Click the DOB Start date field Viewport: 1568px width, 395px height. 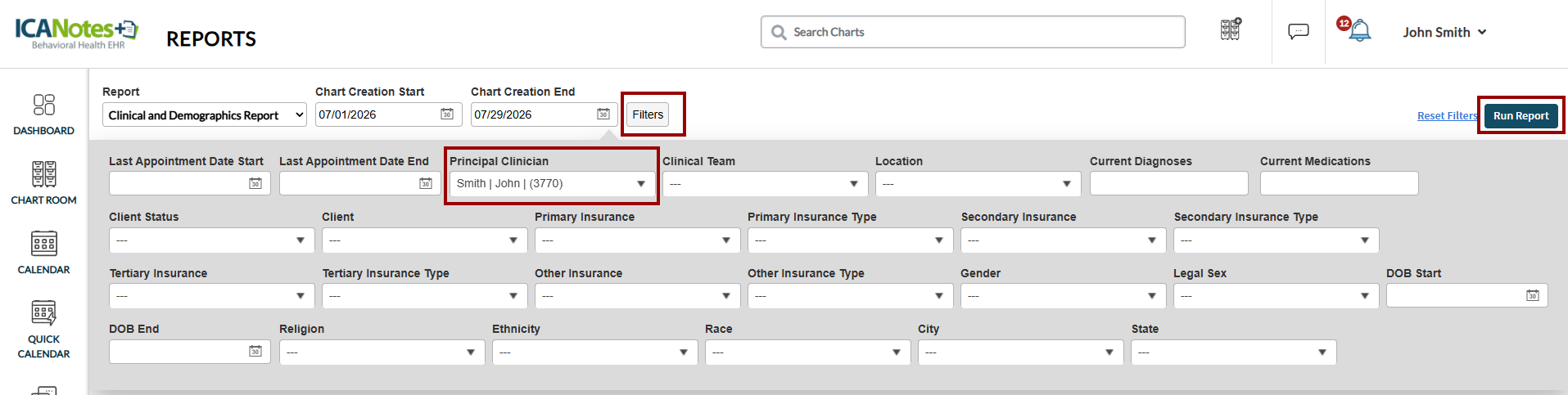coord(1466,295)
